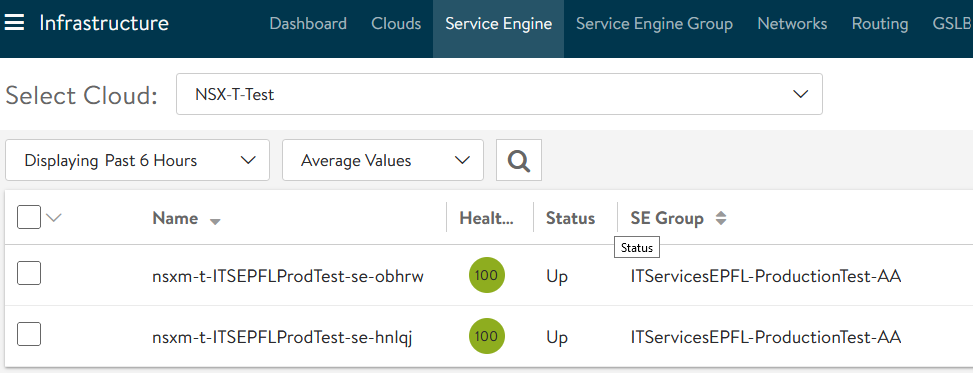Expand the select-all checkbox chevron

click(x=55, y=217)
